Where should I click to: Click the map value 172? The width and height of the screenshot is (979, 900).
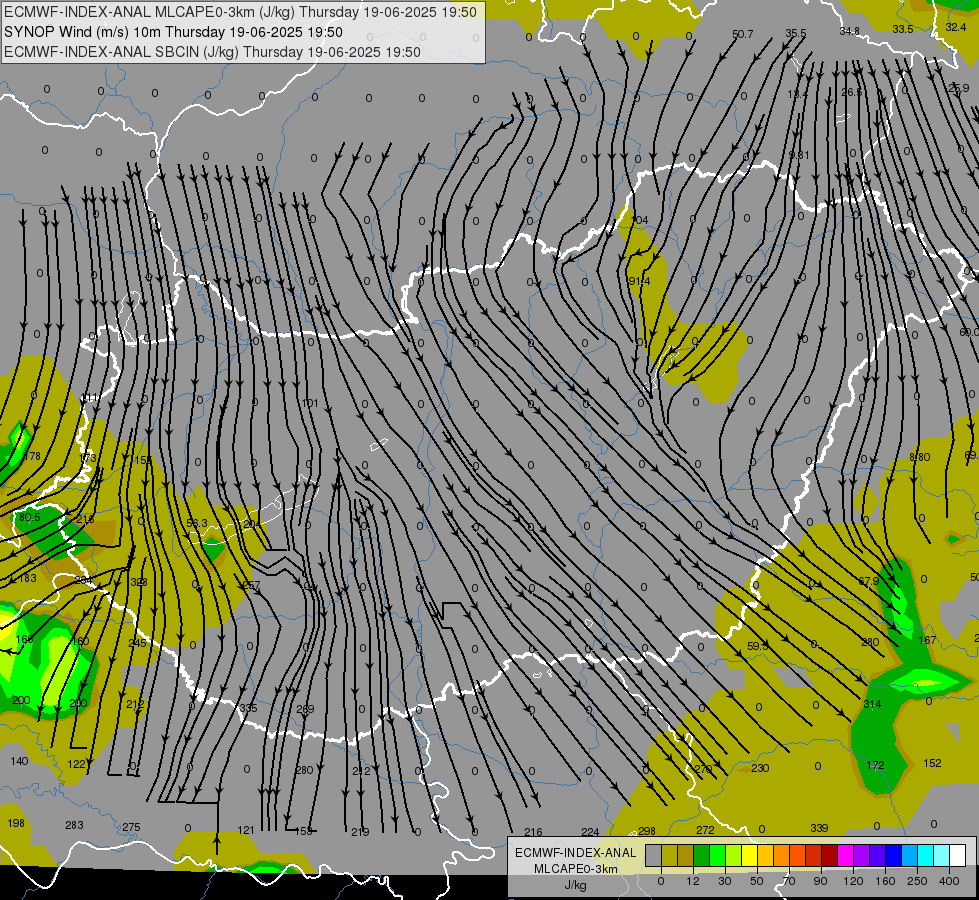click(875, 764)
